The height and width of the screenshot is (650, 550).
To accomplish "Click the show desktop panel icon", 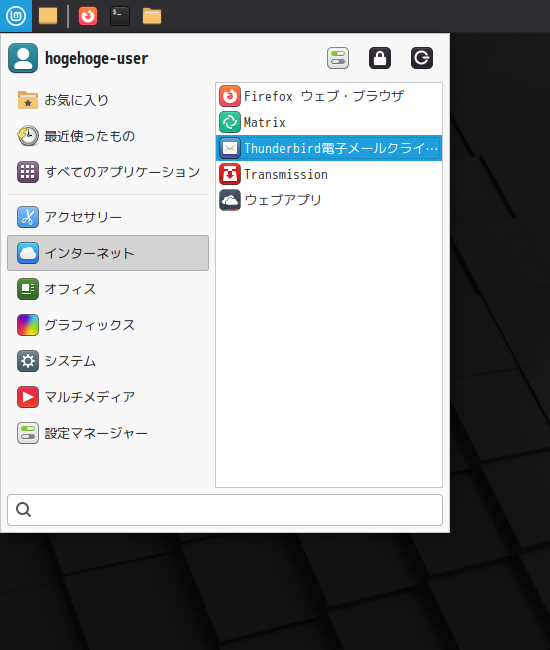I will tap(48, 16).
